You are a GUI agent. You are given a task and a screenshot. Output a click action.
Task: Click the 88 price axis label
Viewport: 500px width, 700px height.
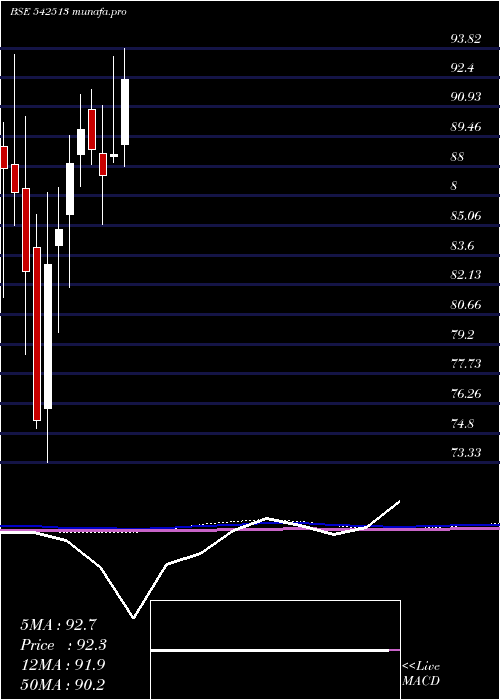point(458,157)
